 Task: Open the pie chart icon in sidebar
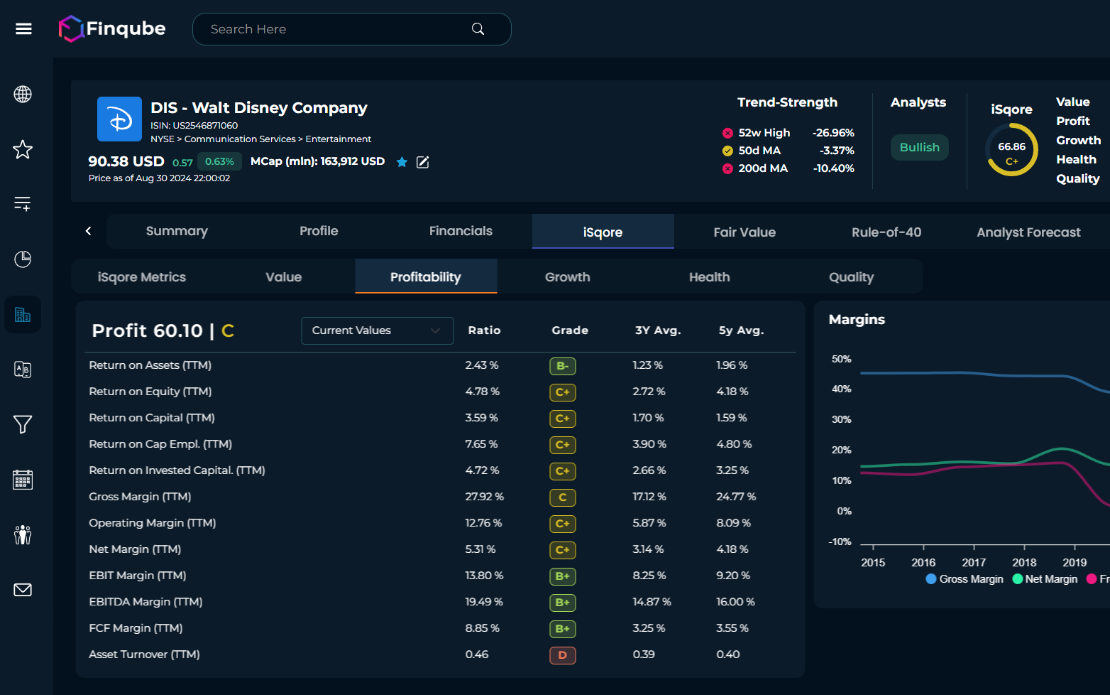tap(23, 259)
